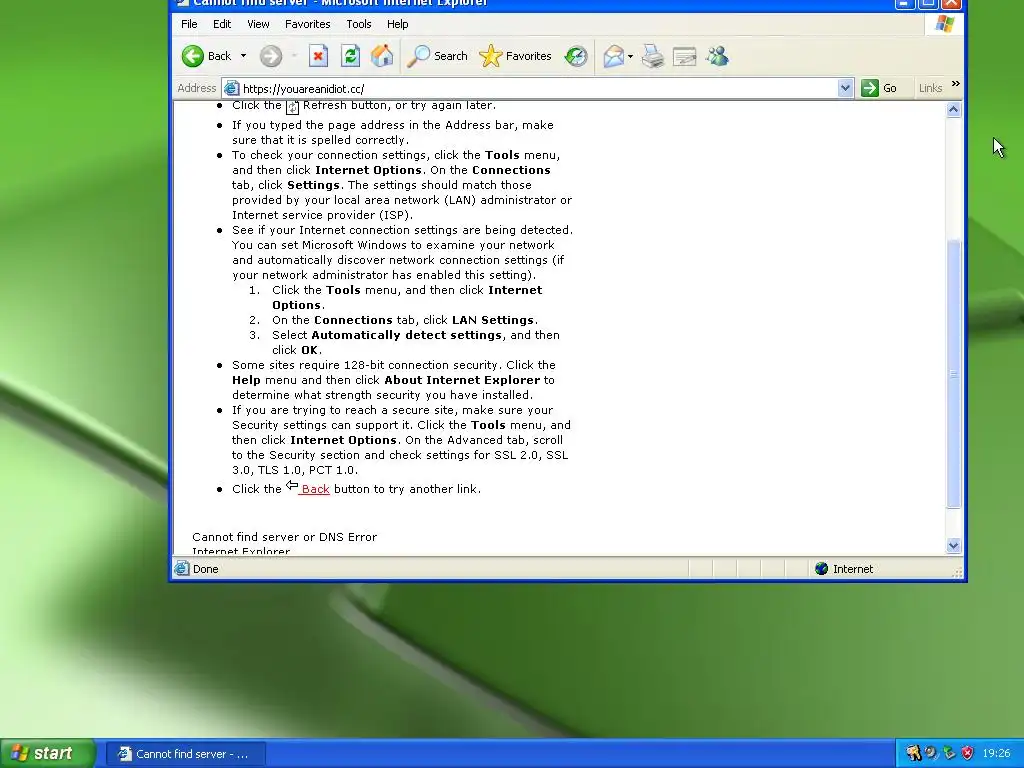Click the Edit page toolbar icon
This screenshot has width=1024, height=768.
pyautogui.click(x=684, y=57)
